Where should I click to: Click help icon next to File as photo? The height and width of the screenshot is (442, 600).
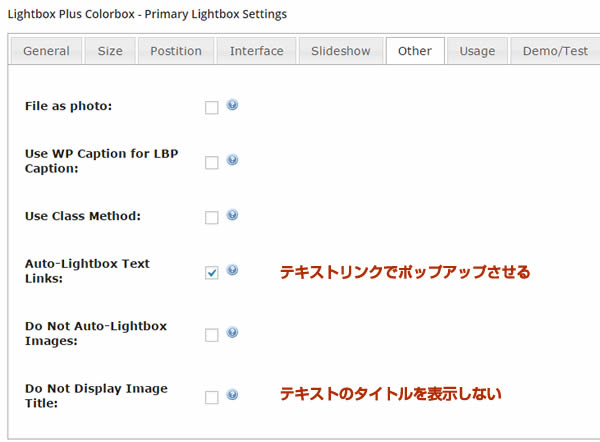pyautogui.click(x=232, y=105)
